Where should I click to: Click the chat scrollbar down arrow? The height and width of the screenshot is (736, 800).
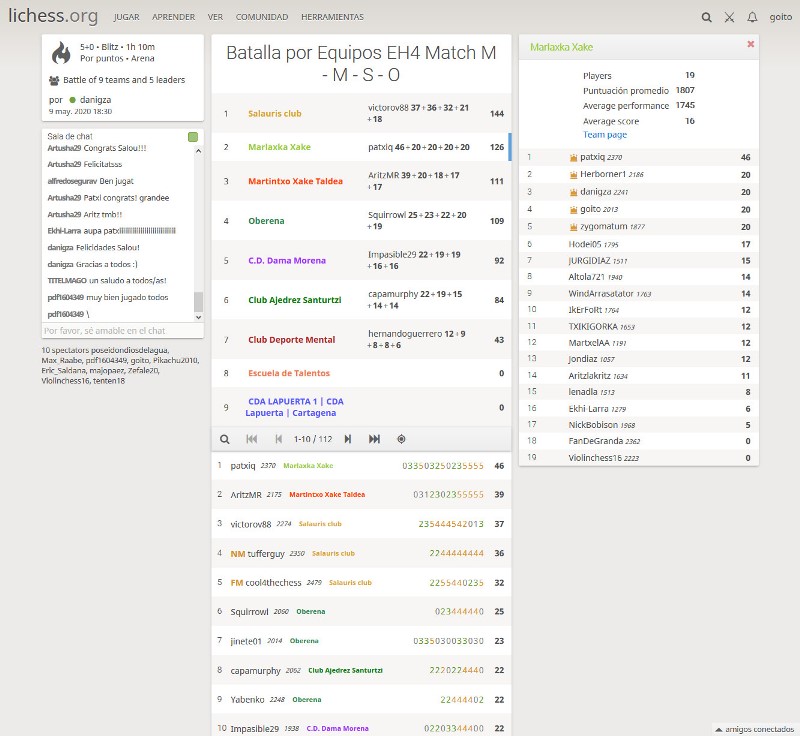198,316
